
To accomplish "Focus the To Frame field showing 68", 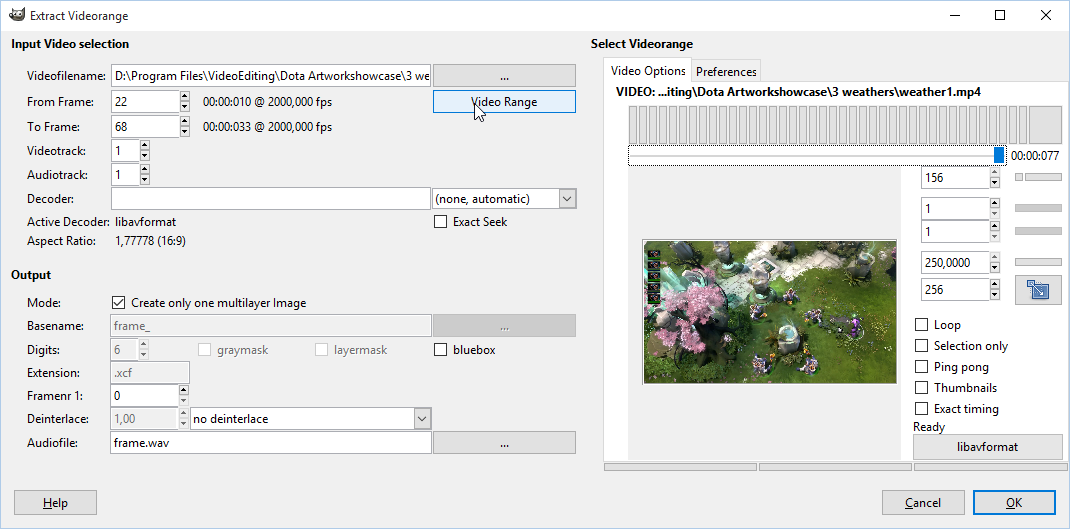I will 145,126.
